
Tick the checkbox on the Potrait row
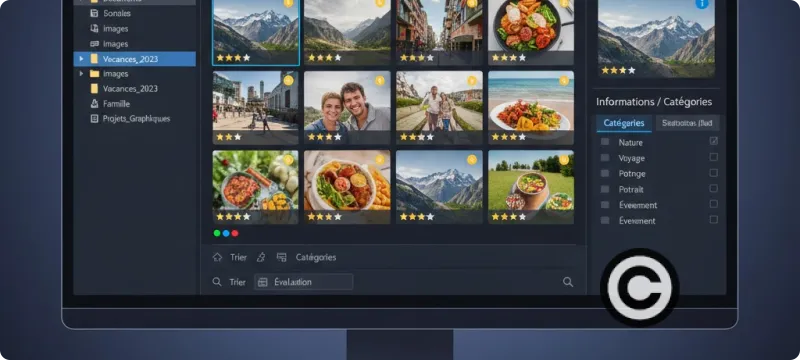tap(714, 188)
